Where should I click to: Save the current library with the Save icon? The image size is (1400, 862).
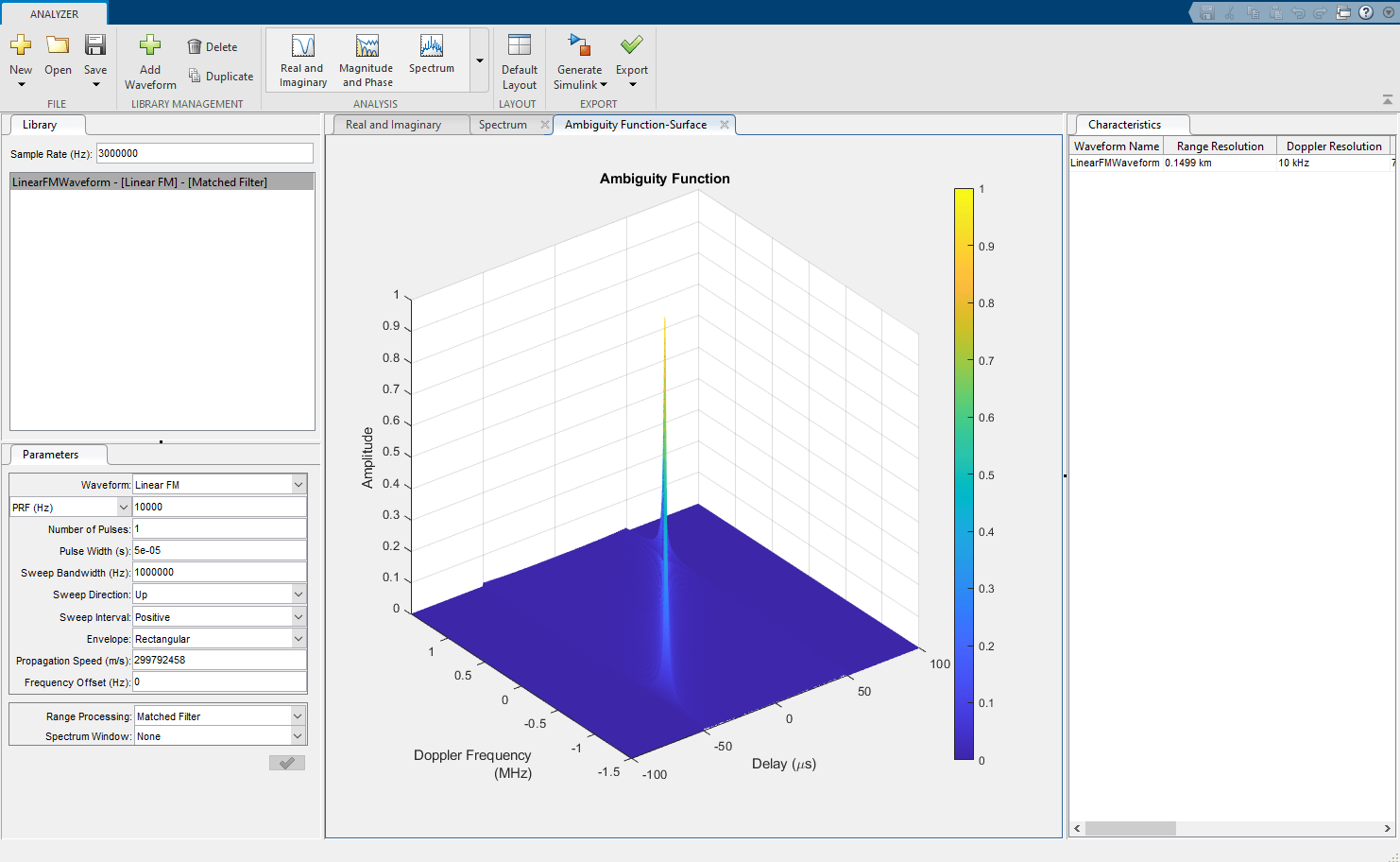pyautogui.click(x=94, y=52)
